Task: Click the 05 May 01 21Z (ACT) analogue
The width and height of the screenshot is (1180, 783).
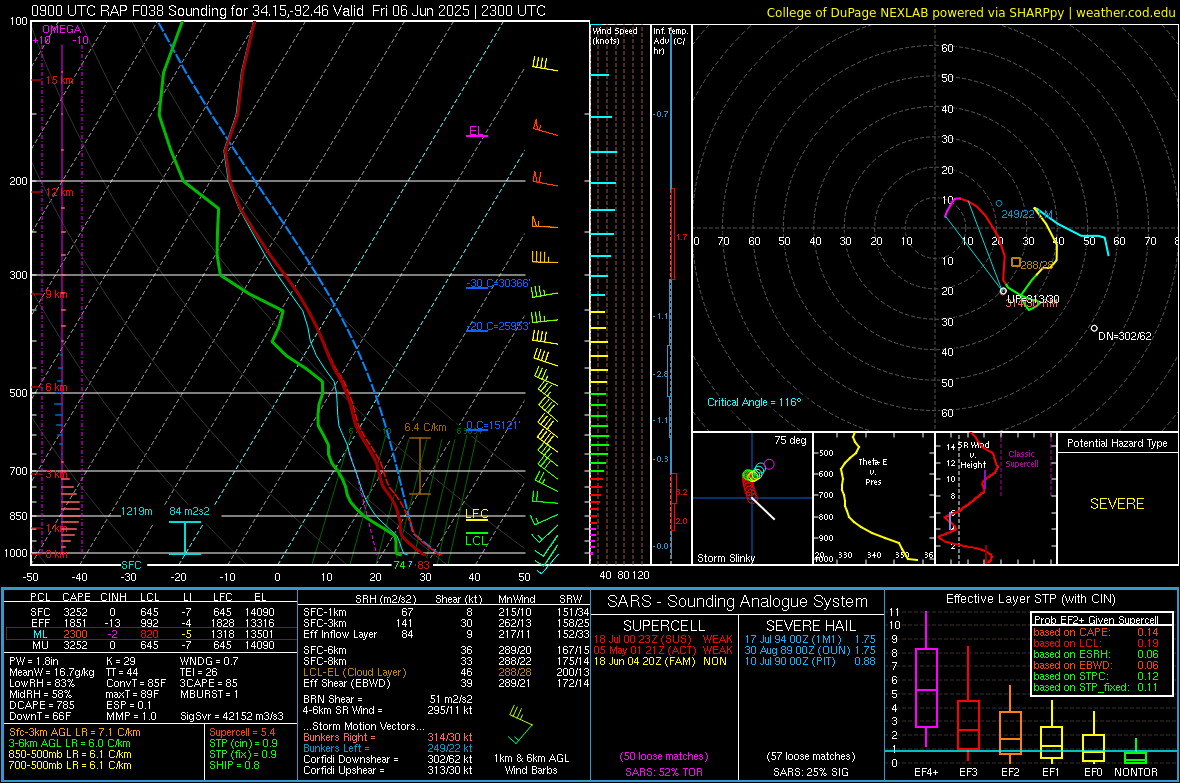Action: click(645, 650)
